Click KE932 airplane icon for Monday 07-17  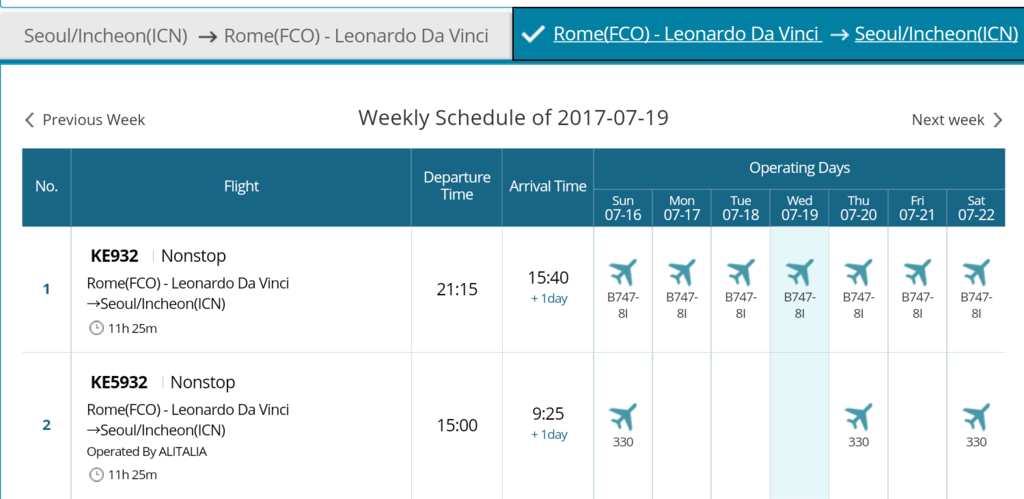pos(682,272)
